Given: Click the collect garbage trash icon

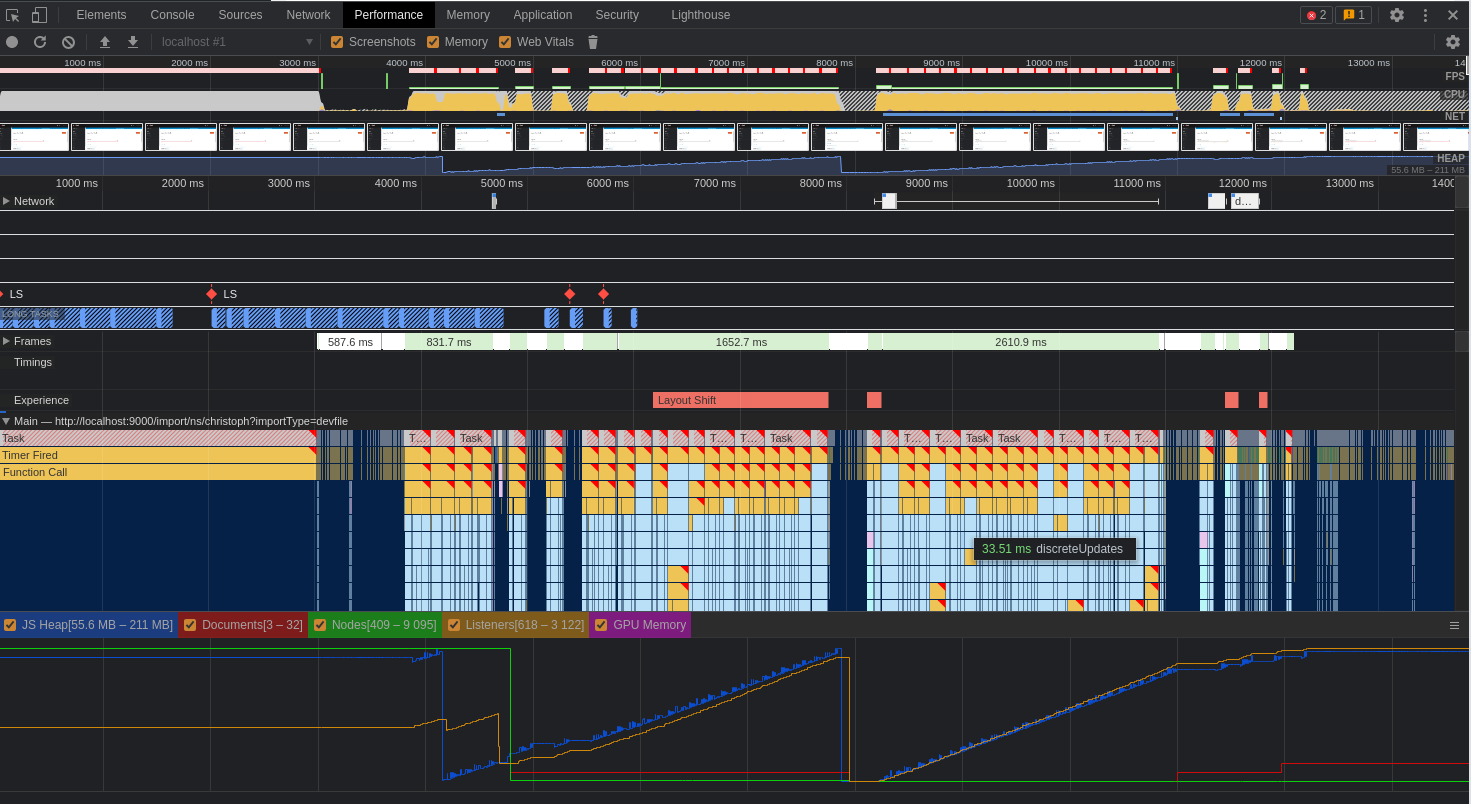Looking at the screenshot, I should (593, 42).
